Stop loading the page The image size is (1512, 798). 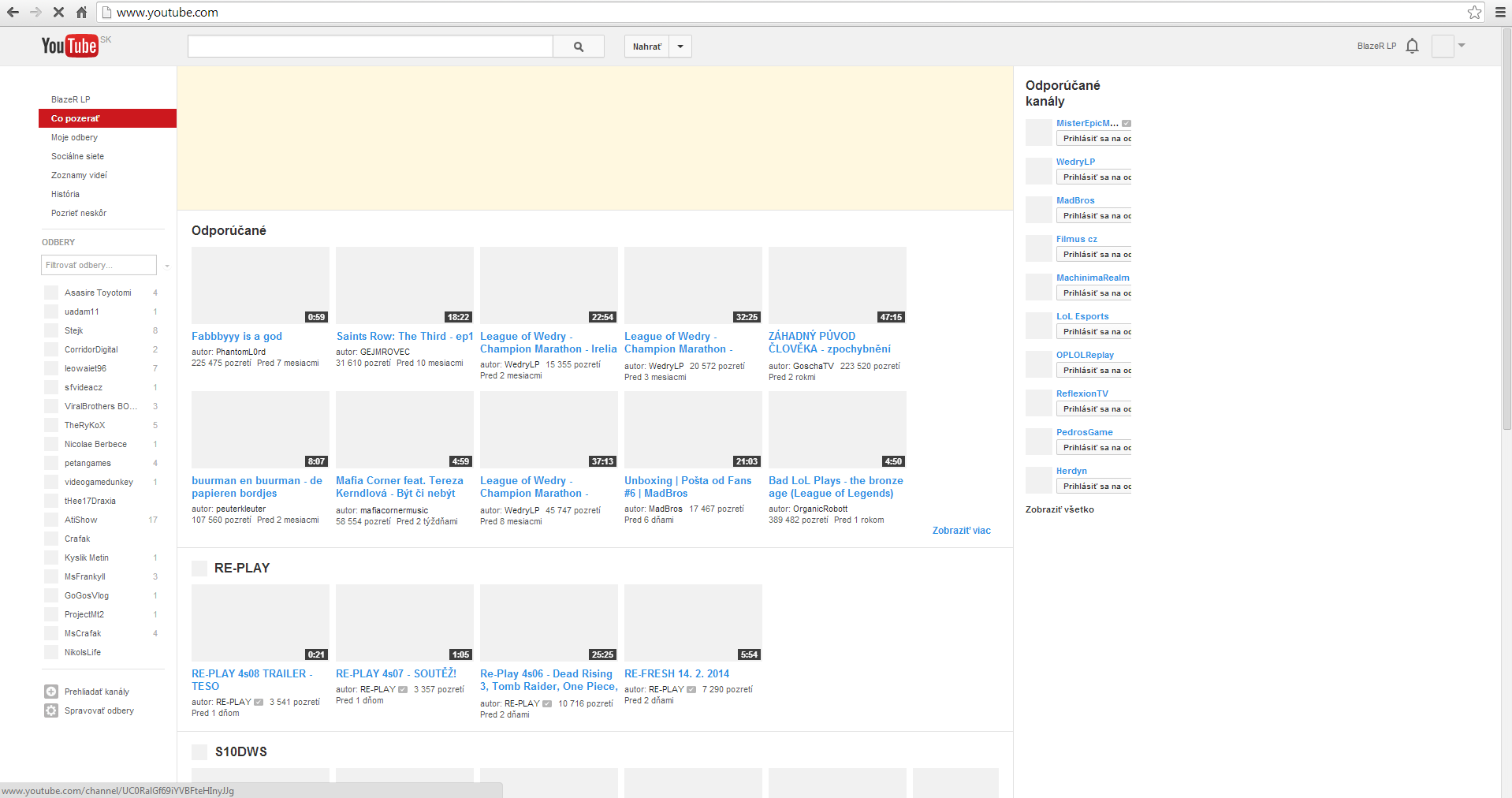[58, 12]
